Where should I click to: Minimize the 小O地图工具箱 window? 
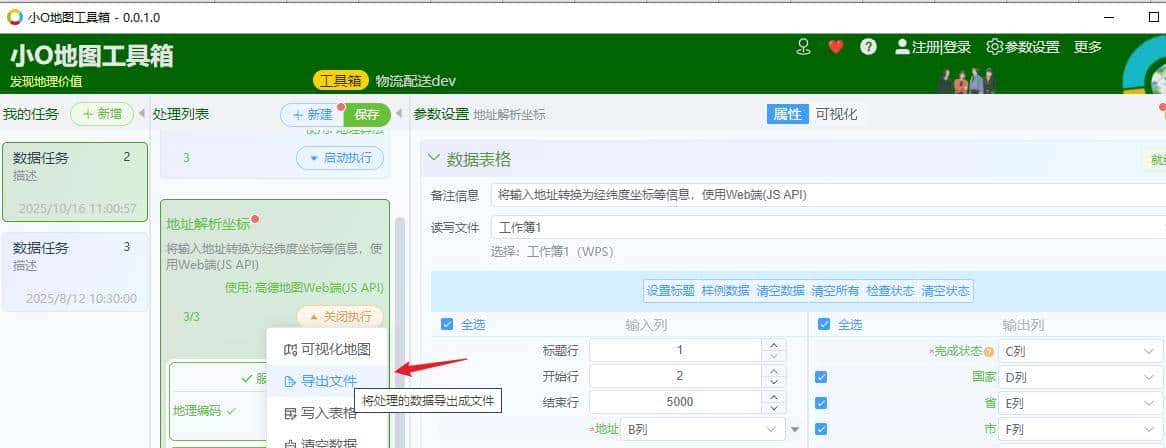[1109, 17]
